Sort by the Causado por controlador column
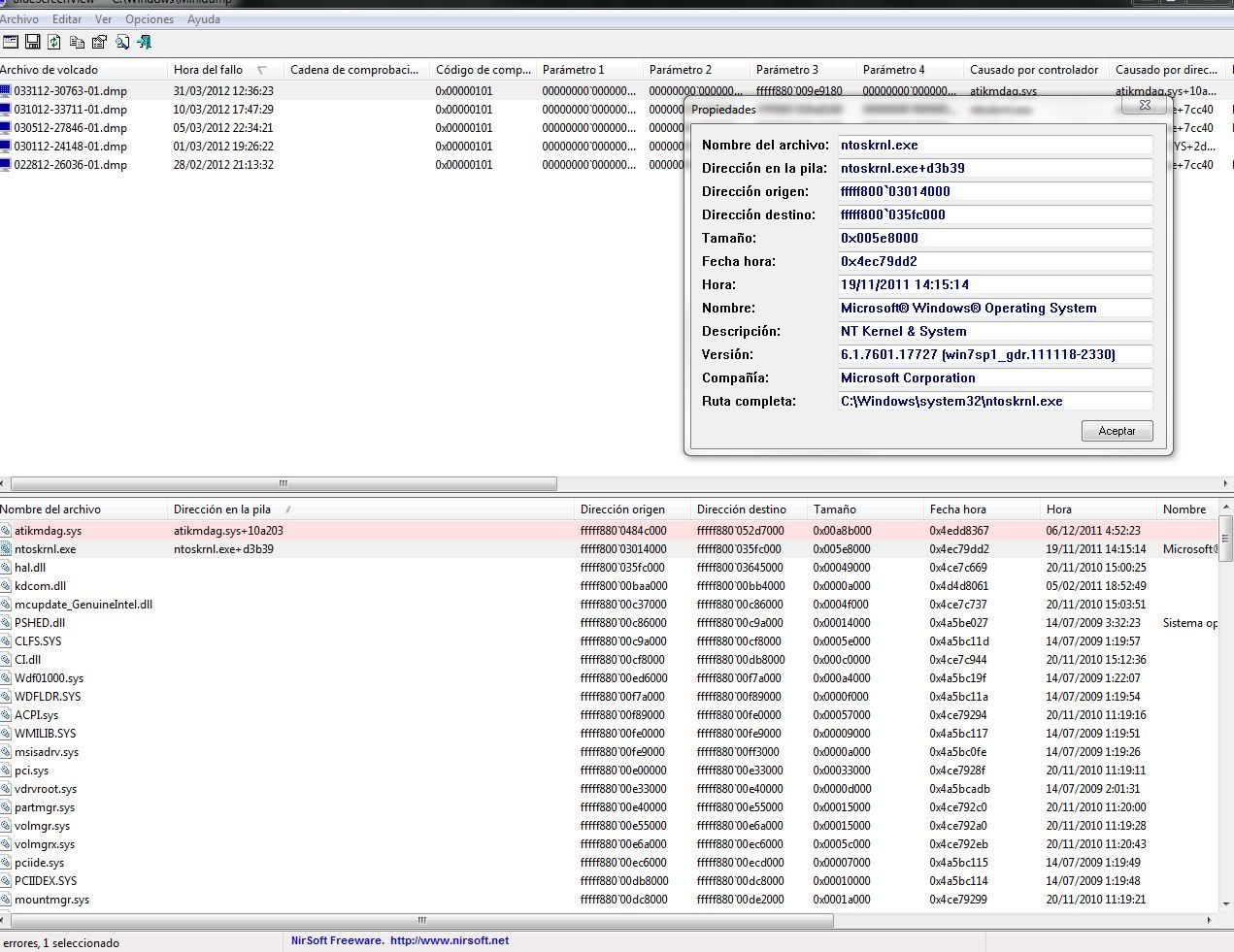This screenshot has width=1234, height=952. (x=1037, y=70)
